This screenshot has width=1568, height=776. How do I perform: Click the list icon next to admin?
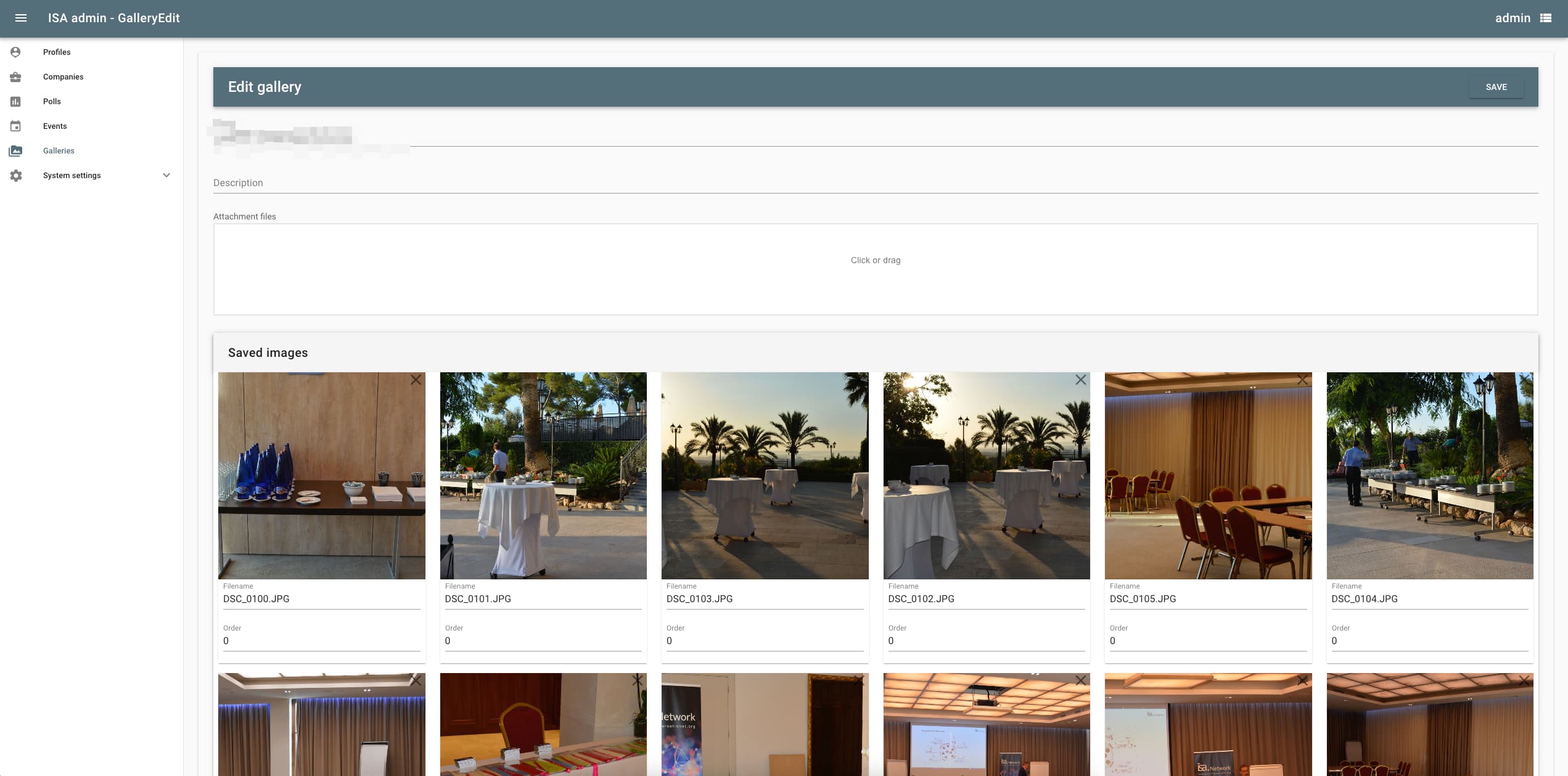(x=1545, y=18)
